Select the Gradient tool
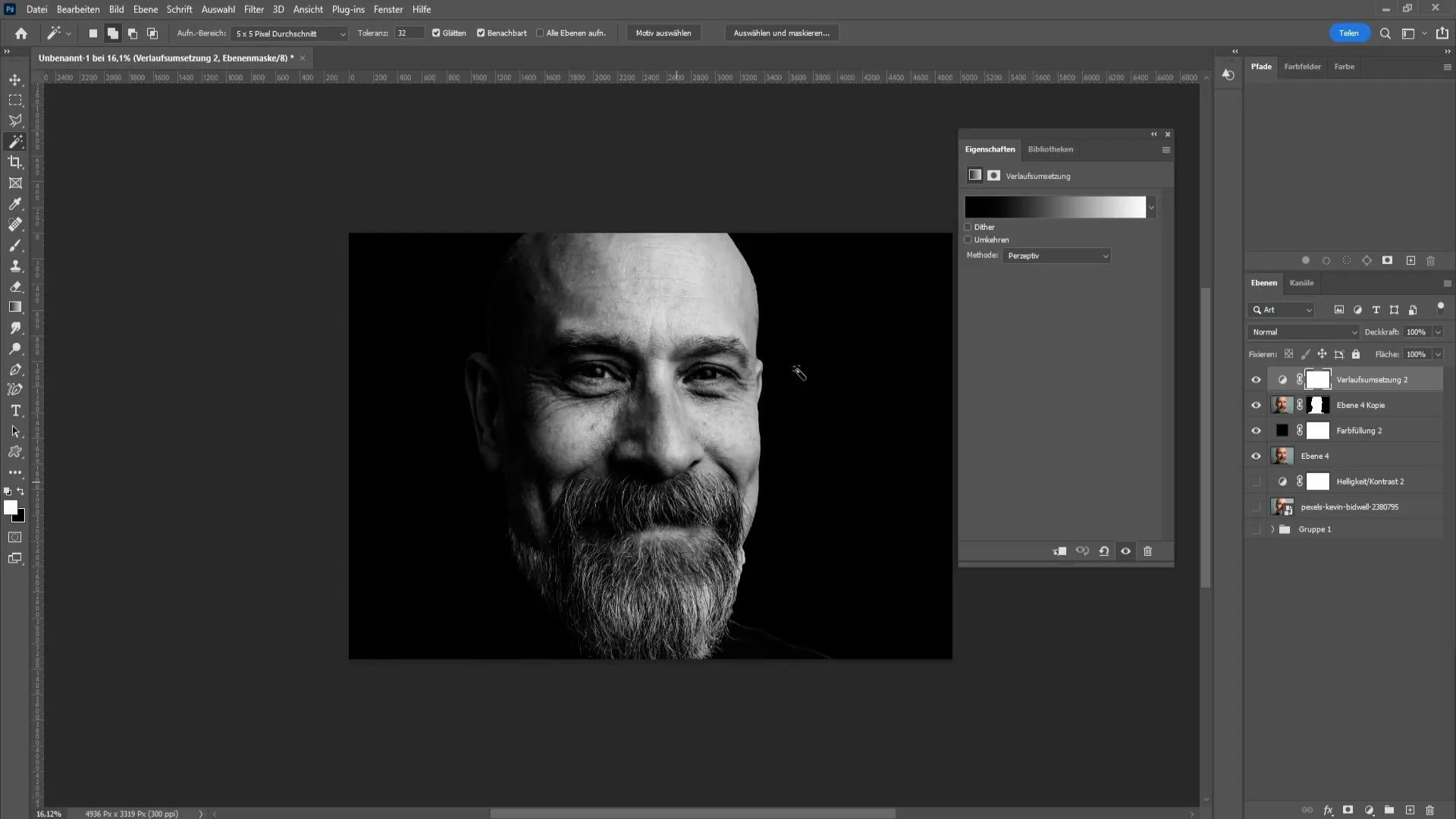 coord(15,307)
